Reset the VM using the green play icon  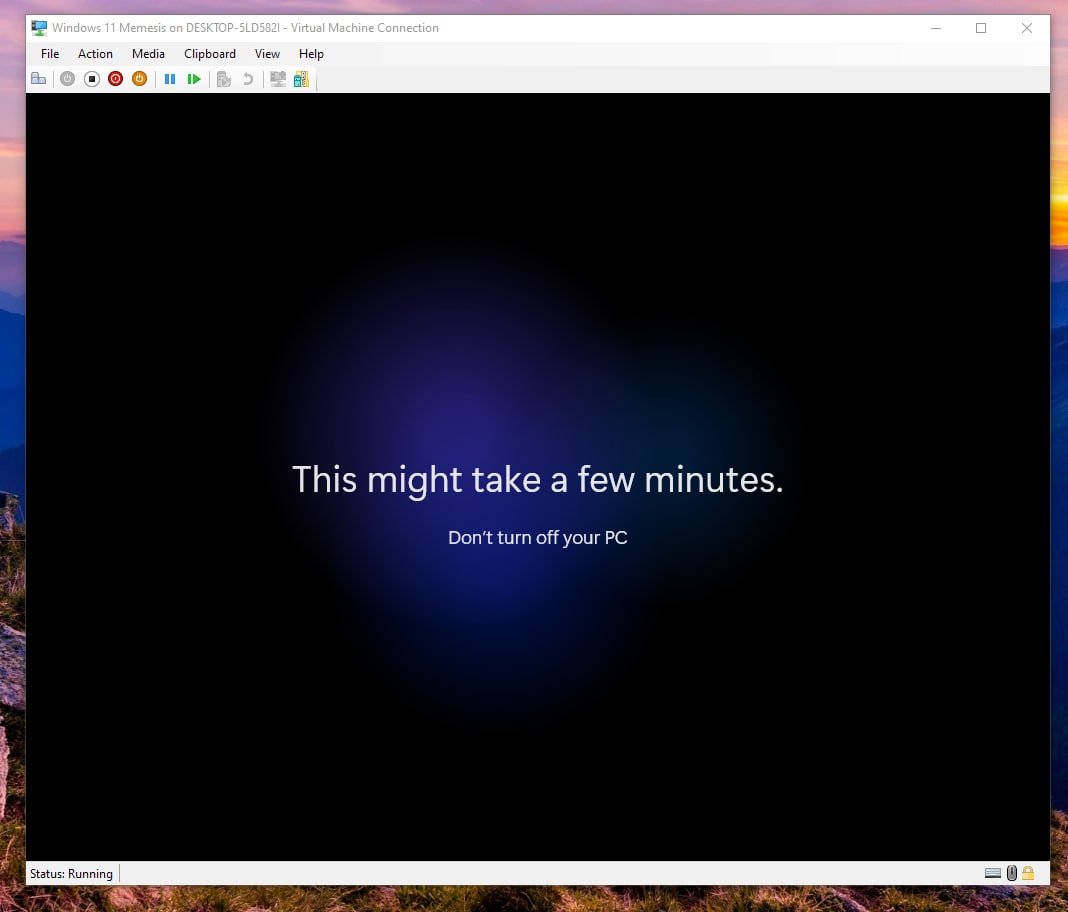[x=194, y=79]
